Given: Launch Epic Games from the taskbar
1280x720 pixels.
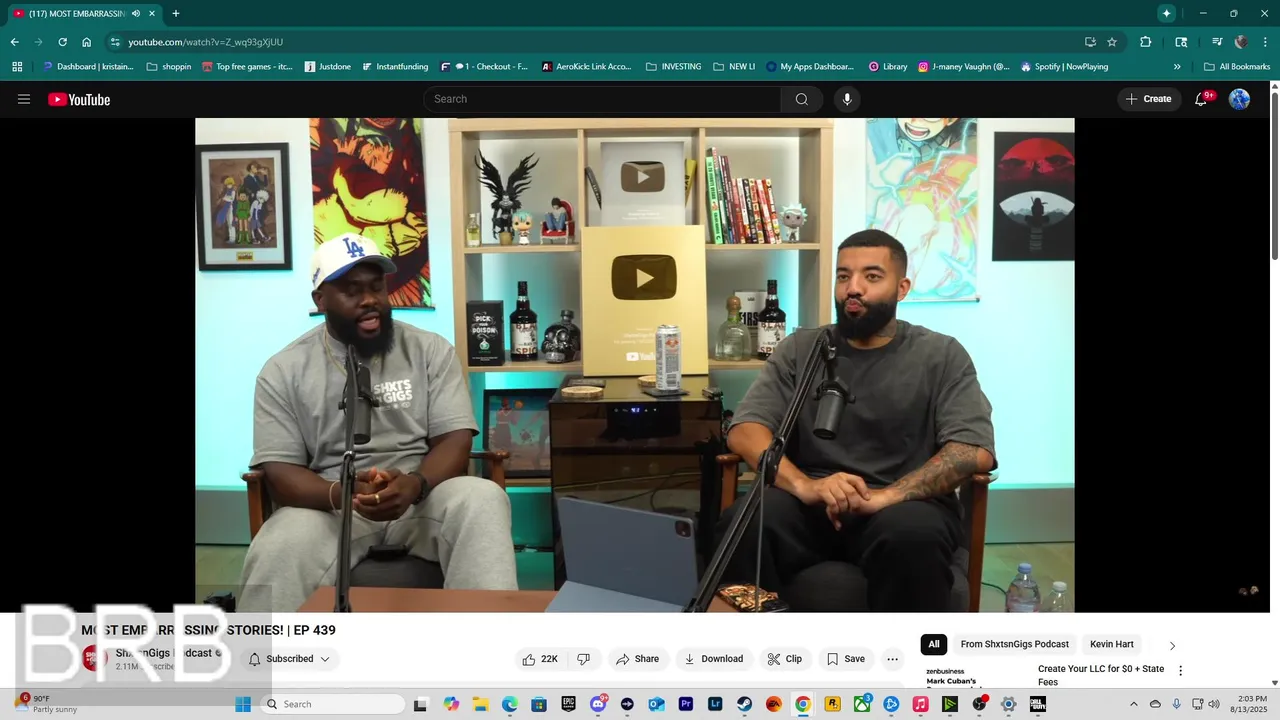Looking at the screenshot, I should (x=568, y=704).
